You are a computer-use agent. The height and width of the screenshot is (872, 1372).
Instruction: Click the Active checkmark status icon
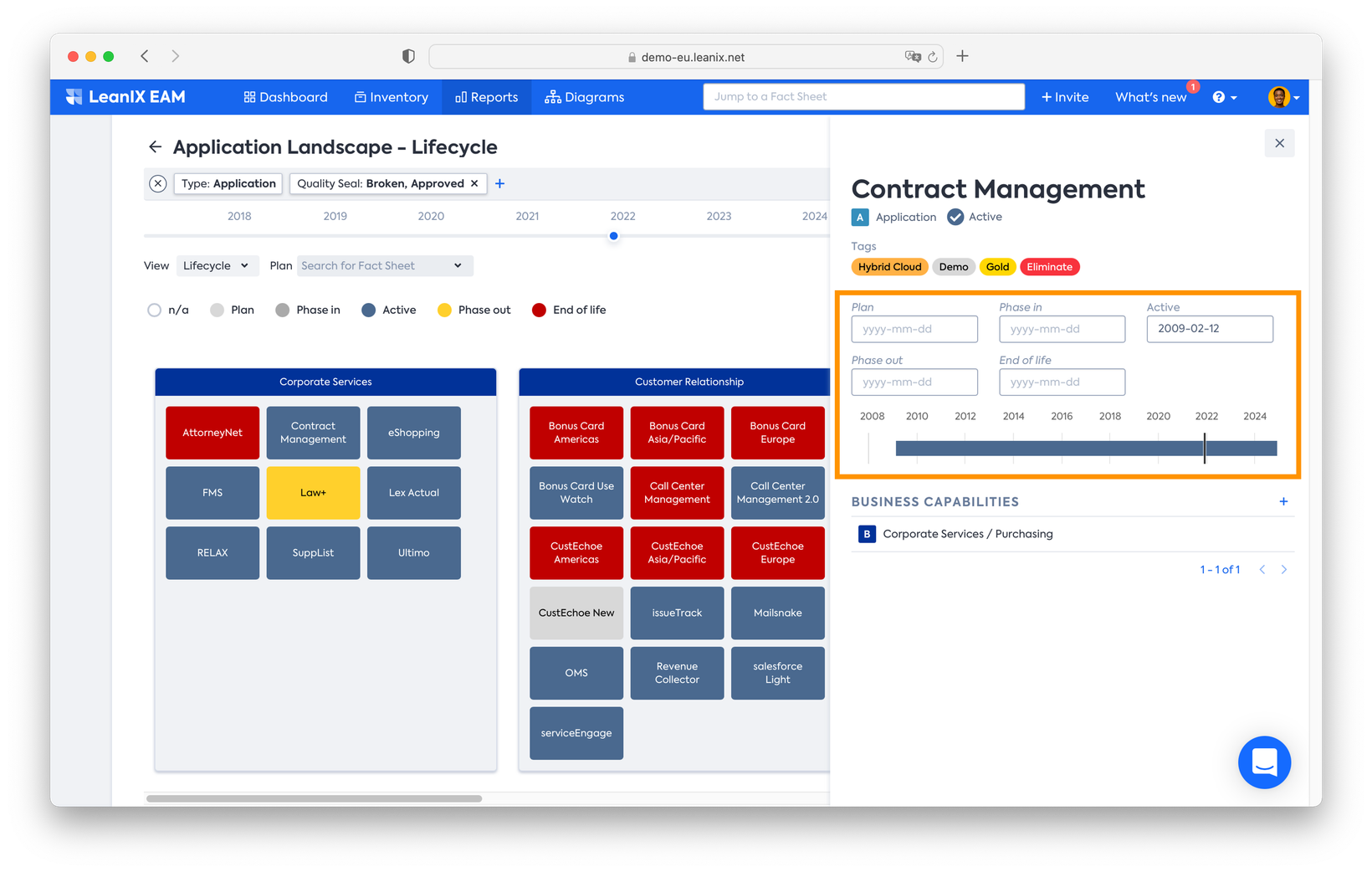(x=955, y=217)
